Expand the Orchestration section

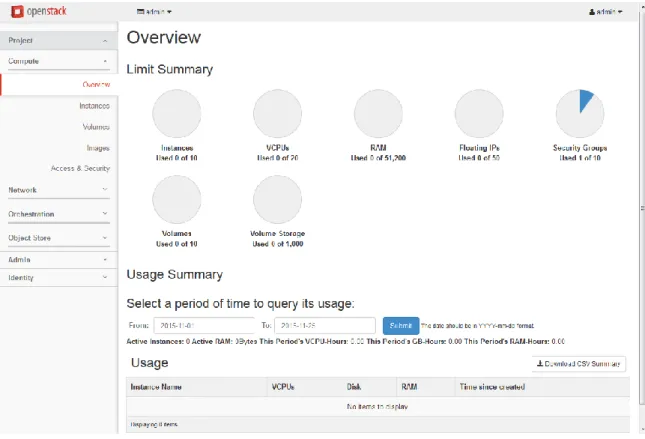coord(59,214)
